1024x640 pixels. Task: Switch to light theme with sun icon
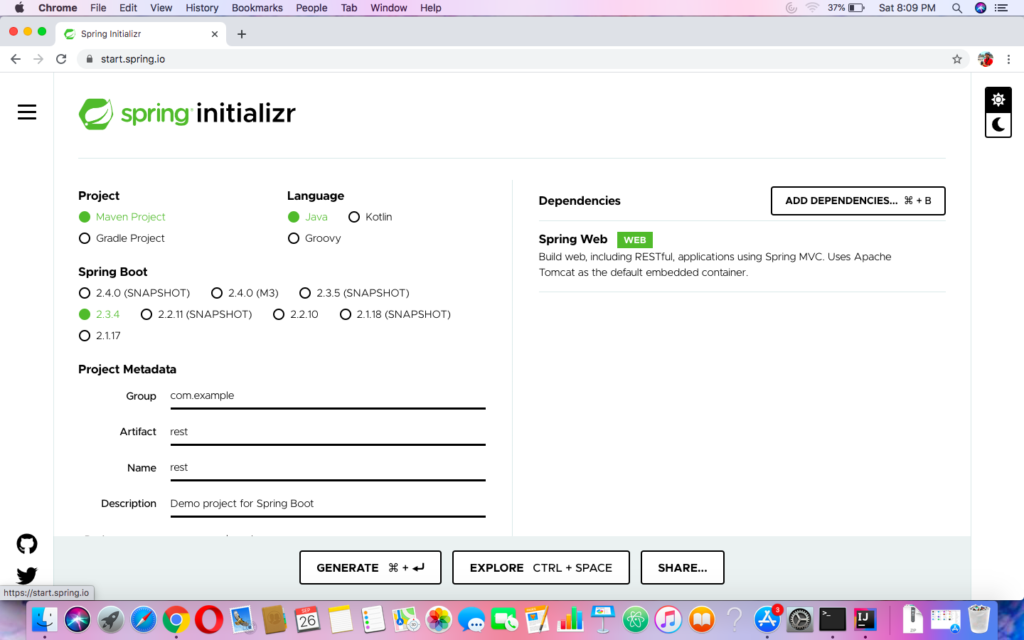(998, 99)
